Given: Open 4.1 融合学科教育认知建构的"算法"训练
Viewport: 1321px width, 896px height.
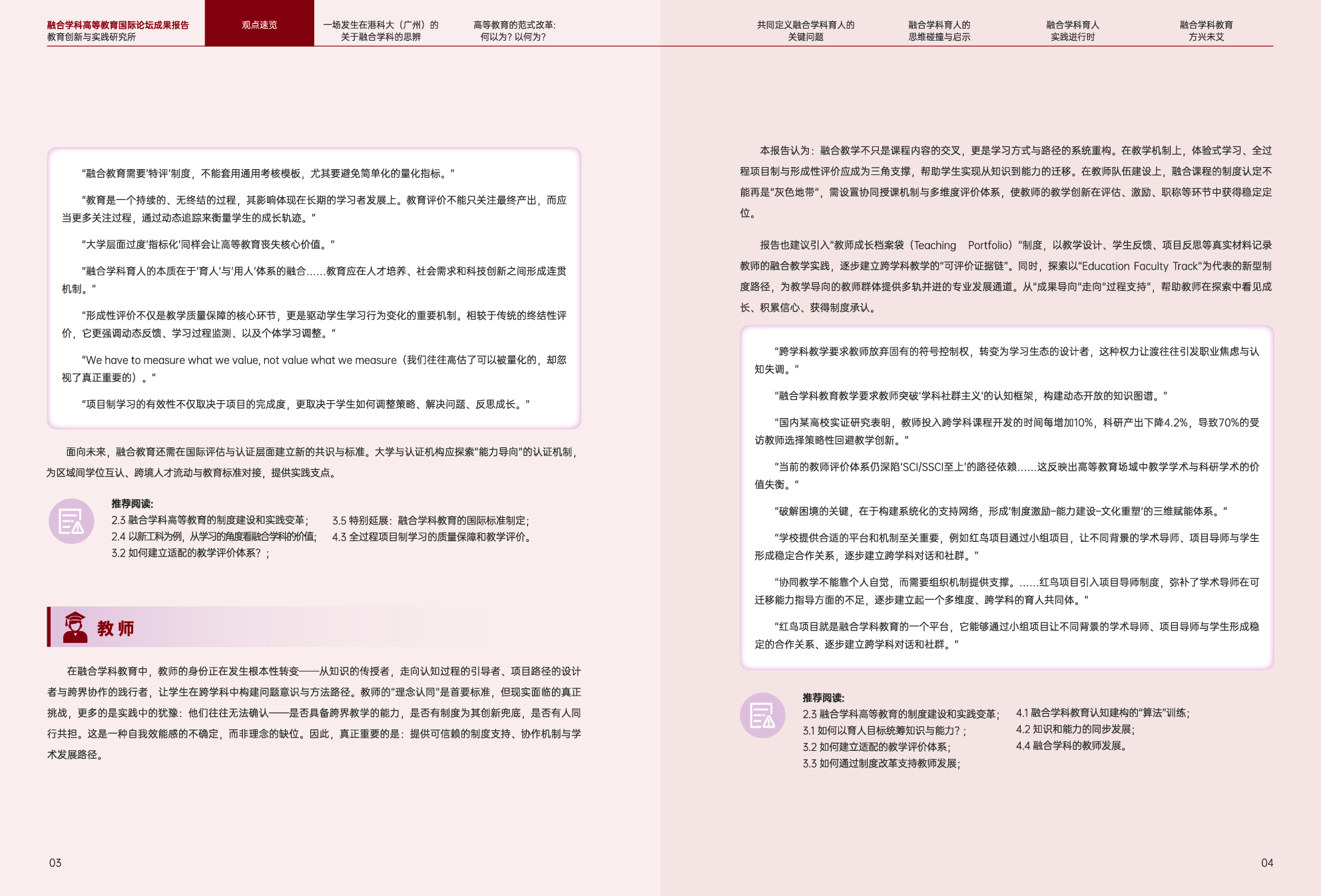Looking at the screenshot, I should pos(1103,712).
